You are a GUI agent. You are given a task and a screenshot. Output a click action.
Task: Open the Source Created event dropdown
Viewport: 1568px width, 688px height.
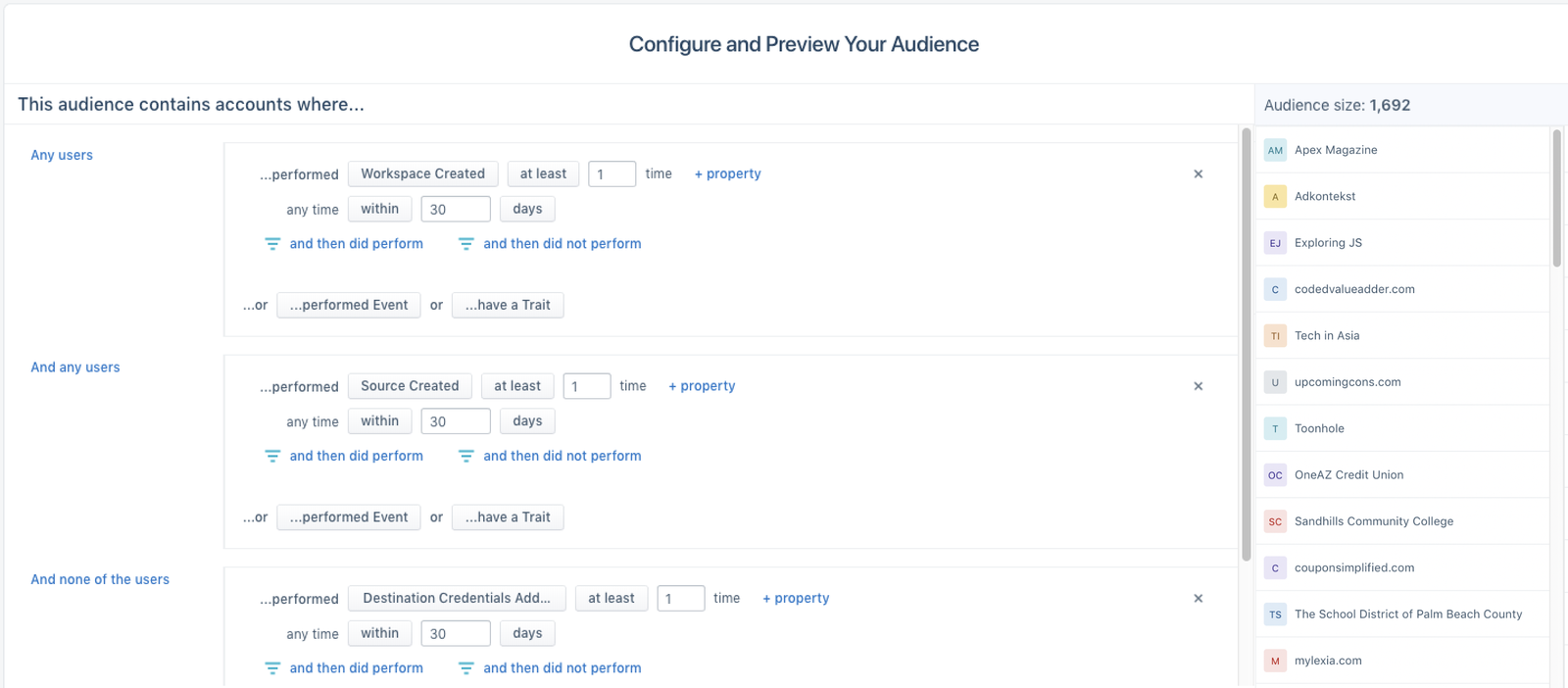point(410,386)
